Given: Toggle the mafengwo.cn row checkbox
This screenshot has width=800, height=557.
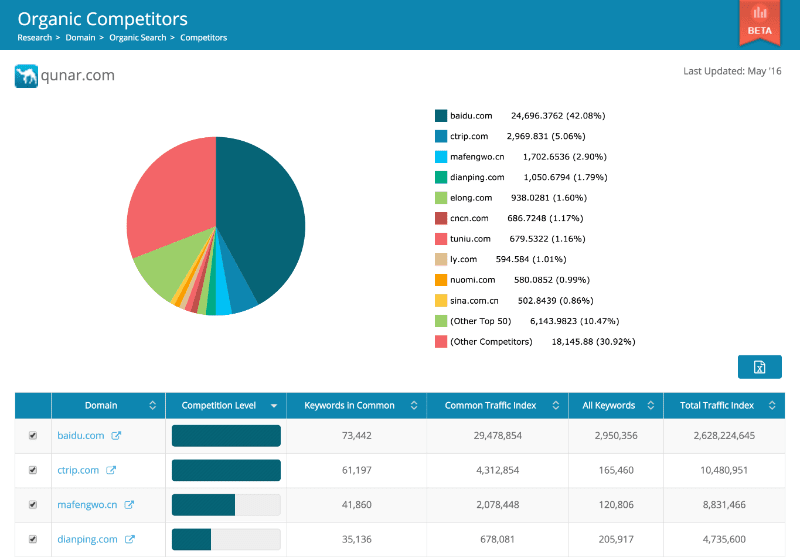Looking at the screenshot, I should (x=33, y=505).
